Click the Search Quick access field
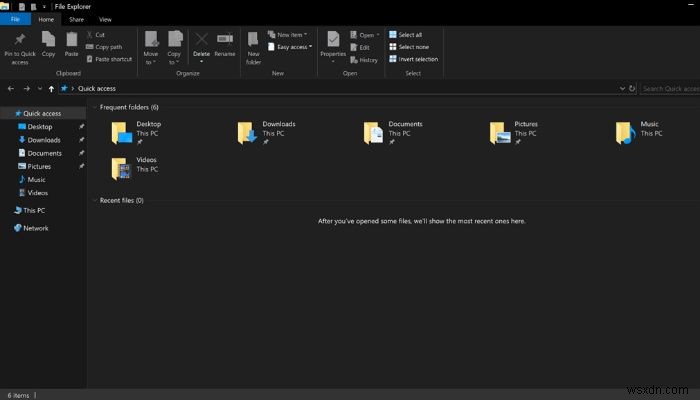Screen dimensions: 700x400 pyautogui.click(x=668, y=89)
